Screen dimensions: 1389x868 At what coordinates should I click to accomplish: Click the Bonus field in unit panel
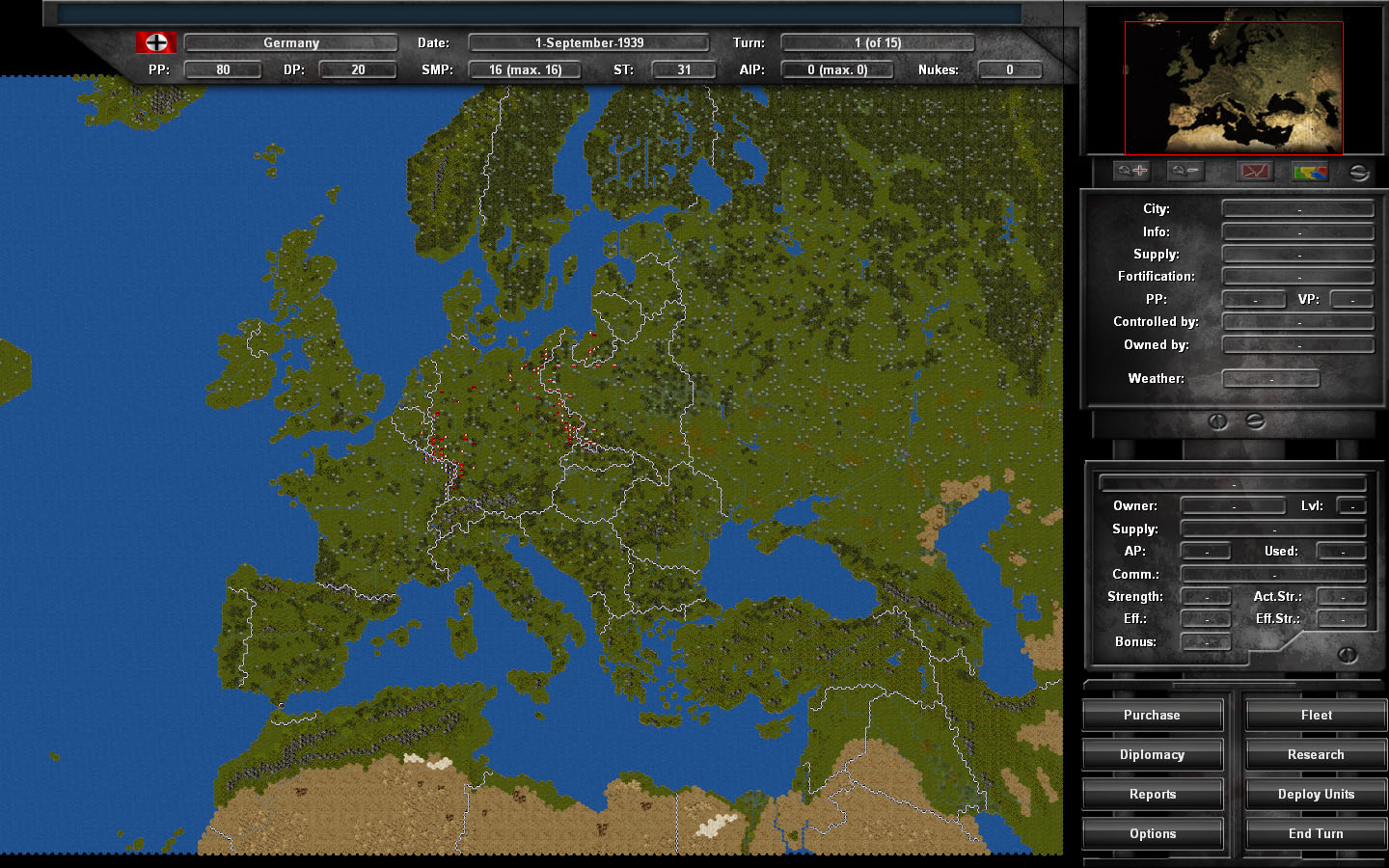pos(1206,641)
